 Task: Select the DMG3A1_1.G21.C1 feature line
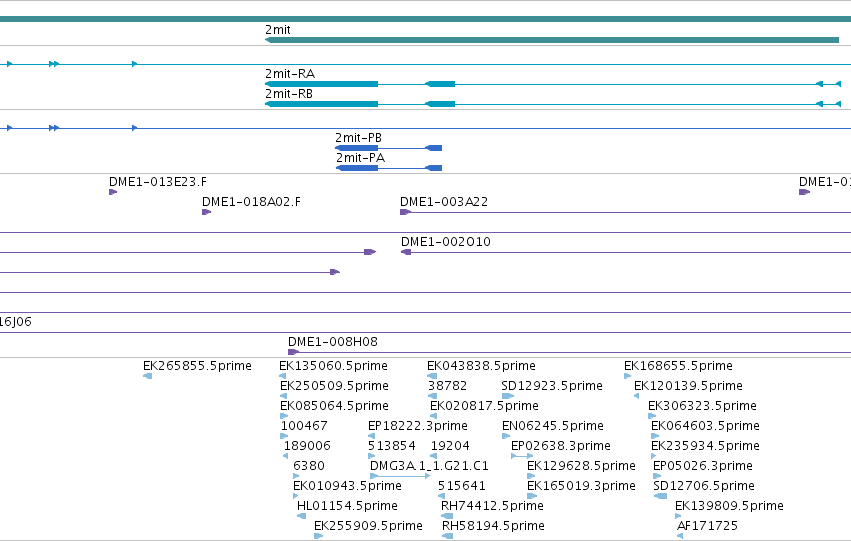pyautogui.click(x=400, y=476)
